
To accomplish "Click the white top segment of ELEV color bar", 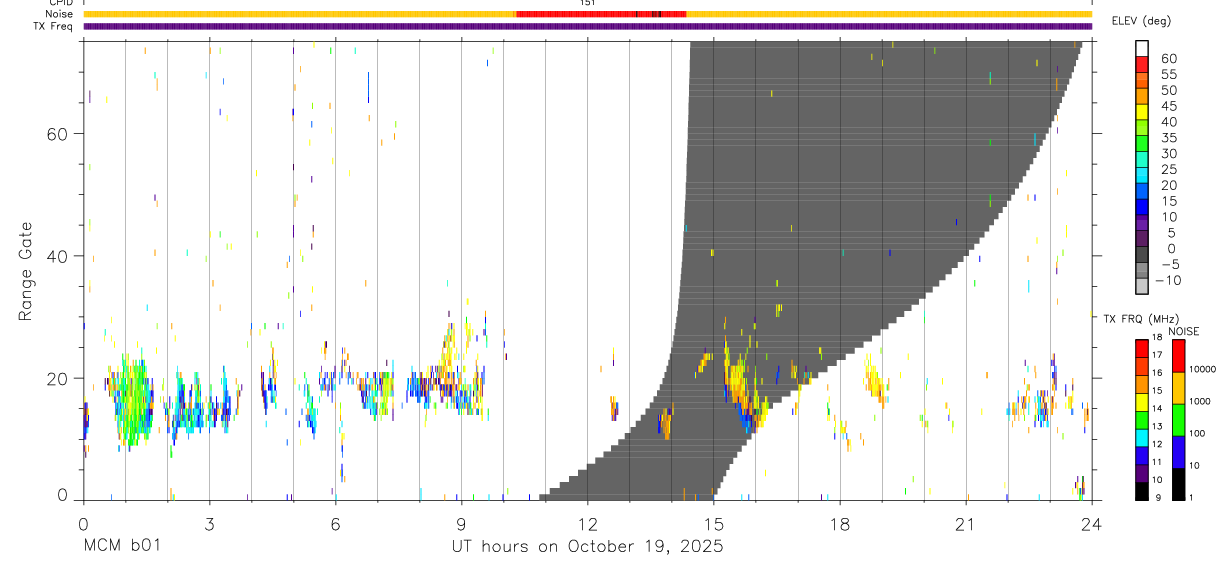I will tap(1141, 48).
